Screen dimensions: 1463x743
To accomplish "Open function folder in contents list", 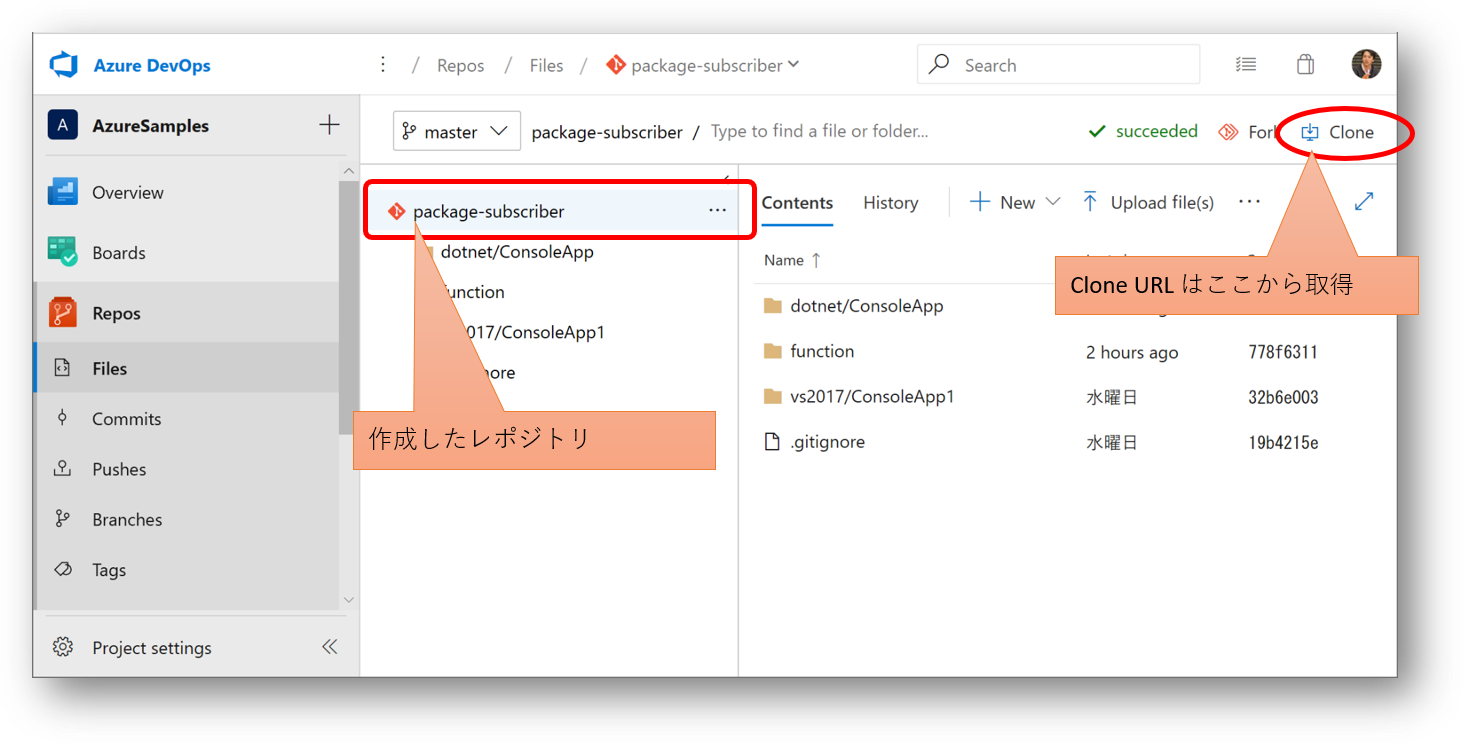I will (822, 351).
